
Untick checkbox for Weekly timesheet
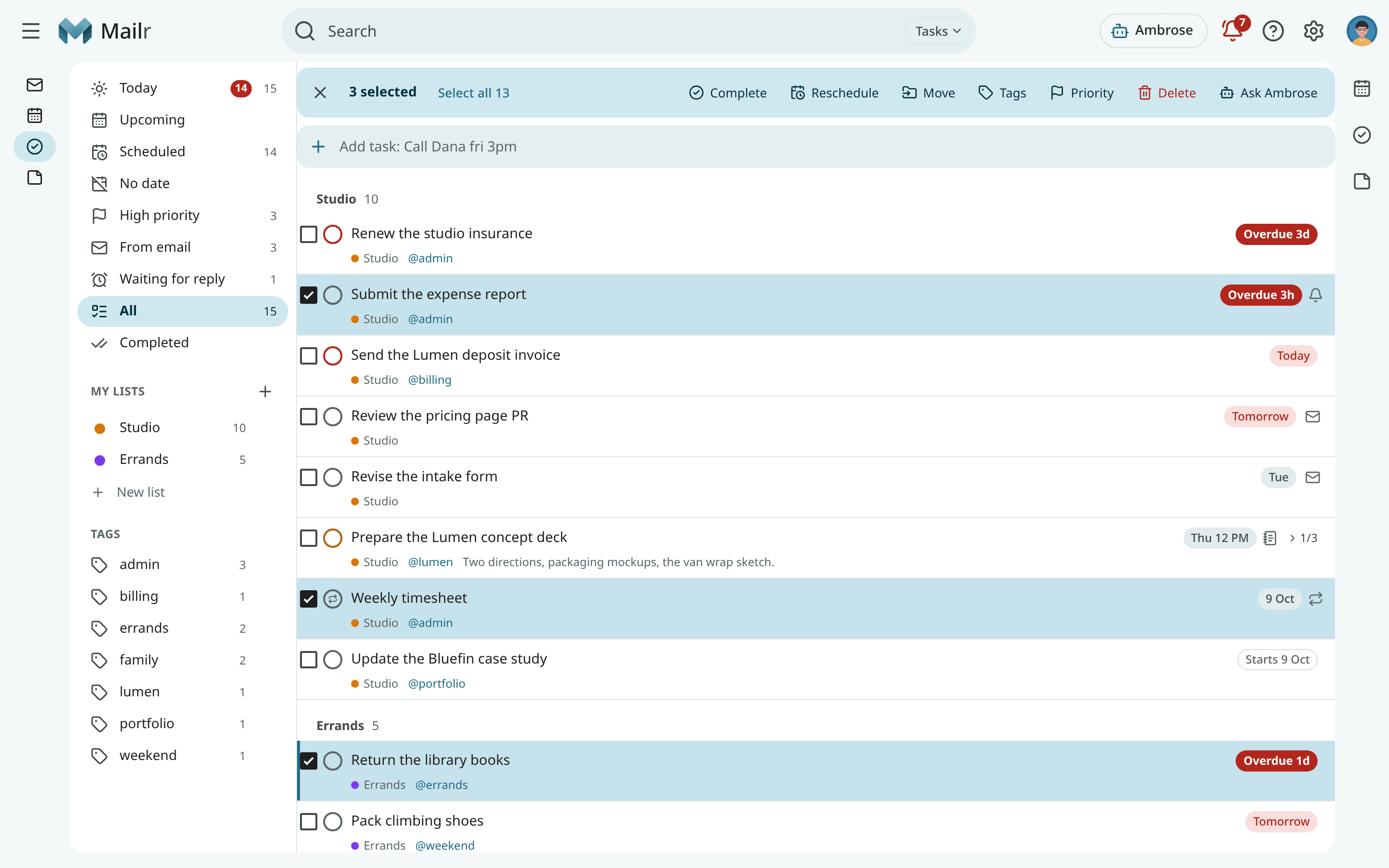(x=309, y=599)
